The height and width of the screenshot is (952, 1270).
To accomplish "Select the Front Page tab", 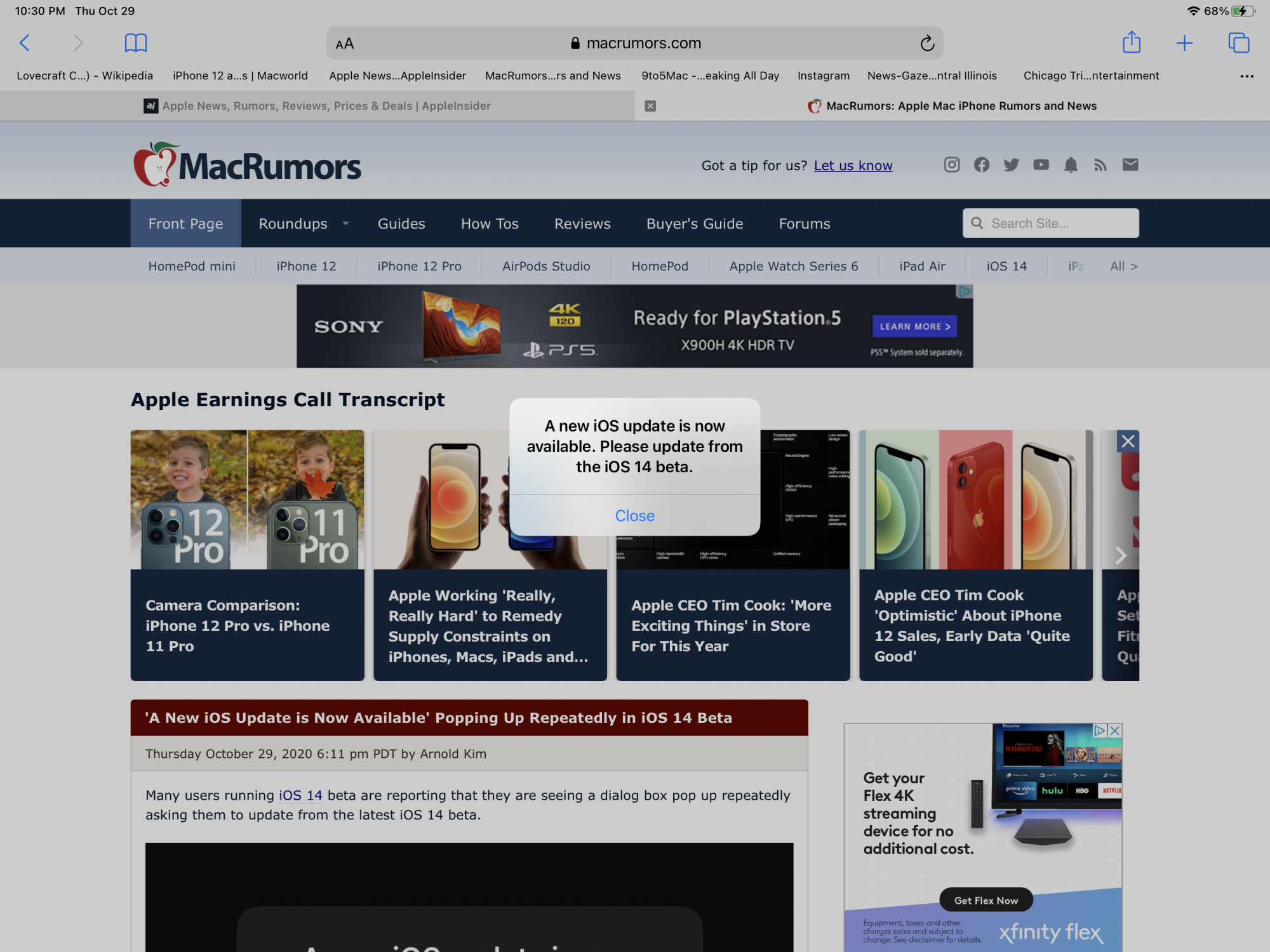I will [185, 223].
